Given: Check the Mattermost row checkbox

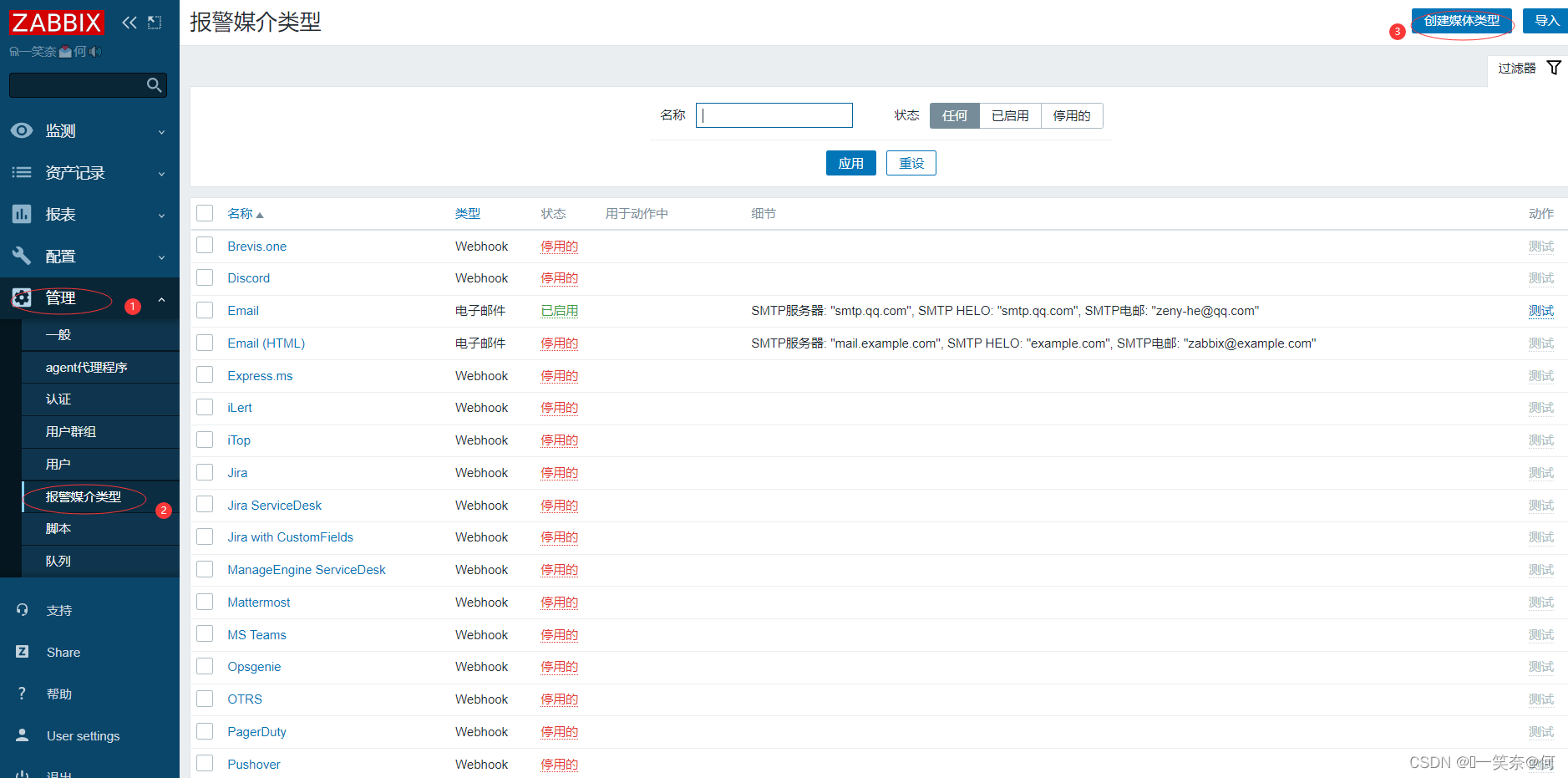Looking at the screenshot, I should click(x=205, y=602).
